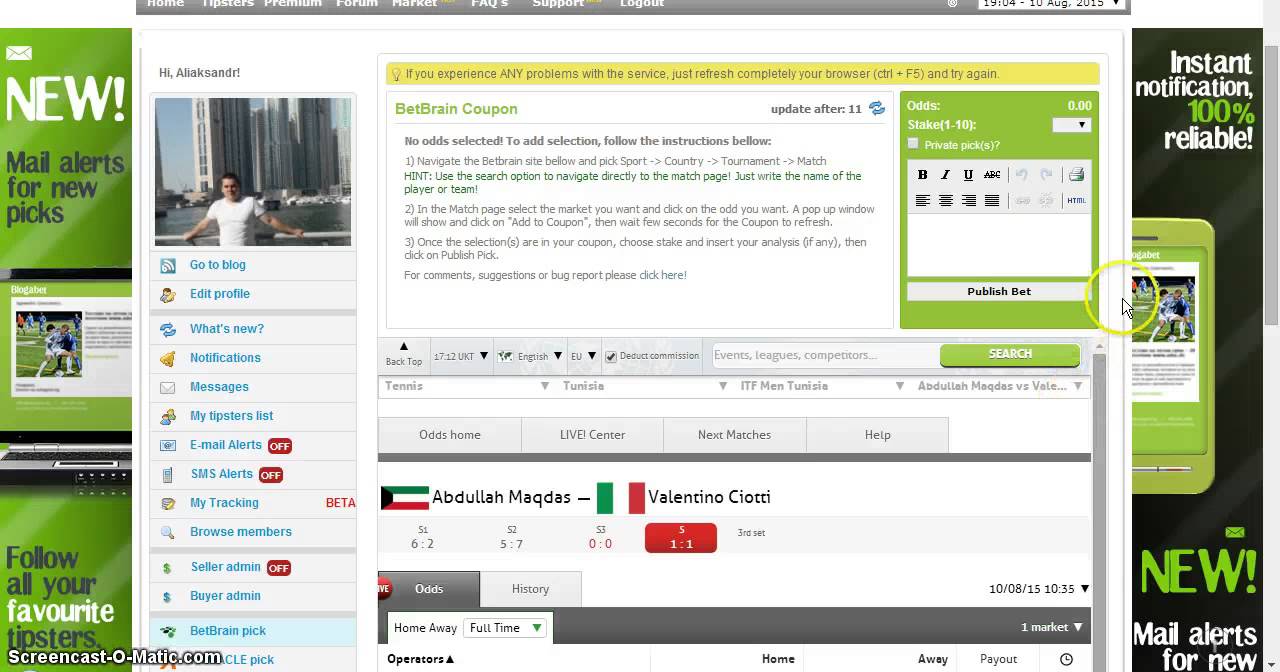Select the BetBrain pick link
This screenshot has width=1280, height=672.
(x=228, y=631)
